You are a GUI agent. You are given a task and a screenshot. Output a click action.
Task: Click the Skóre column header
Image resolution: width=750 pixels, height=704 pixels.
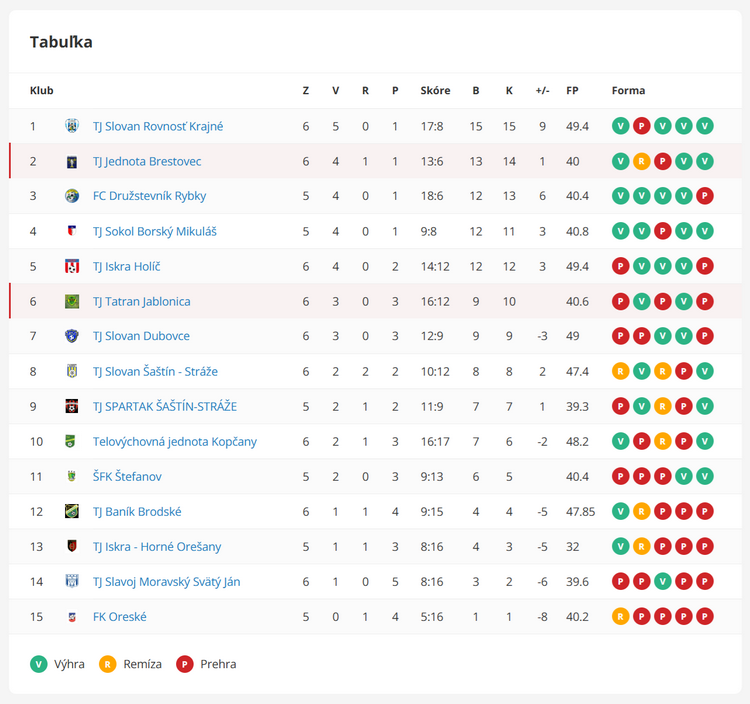(435, 90)
